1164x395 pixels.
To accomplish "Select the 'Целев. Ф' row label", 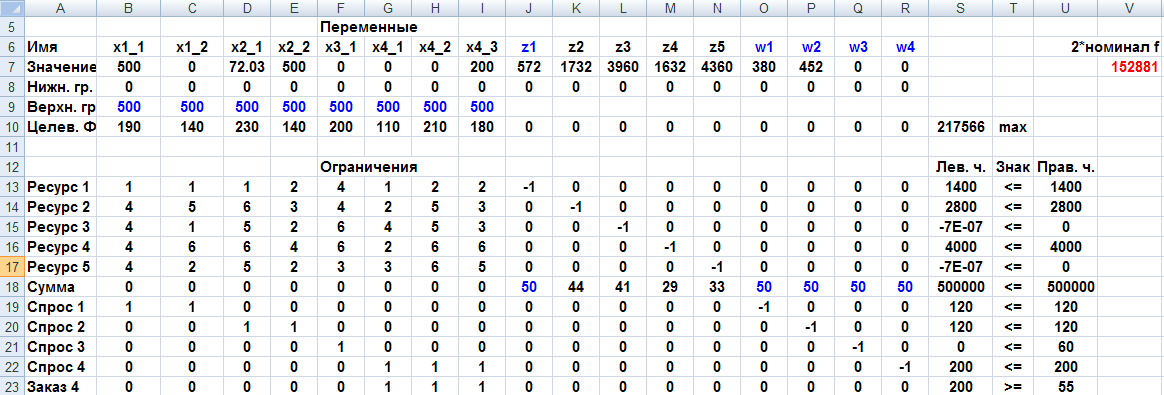I will 59,127.
